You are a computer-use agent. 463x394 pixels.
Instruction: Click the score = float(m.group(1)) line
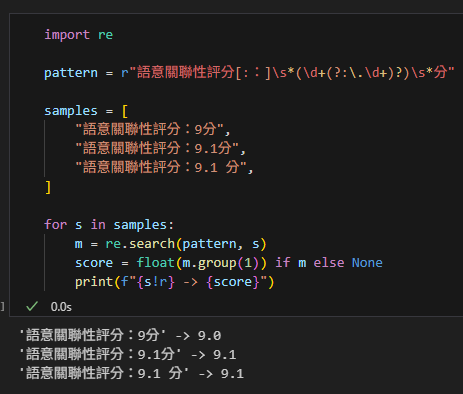[229, 263]
